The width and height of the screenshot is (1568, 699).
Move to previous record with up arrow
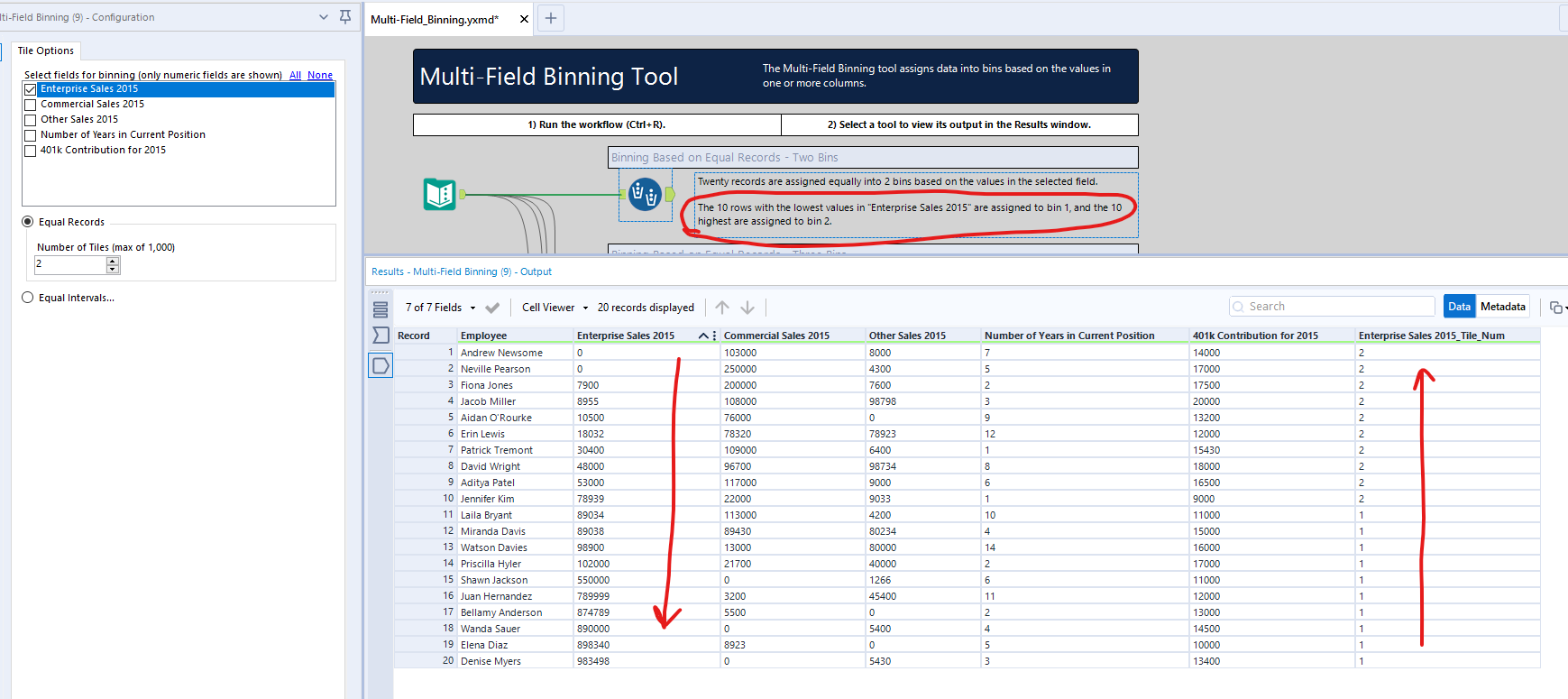[722, 308]
